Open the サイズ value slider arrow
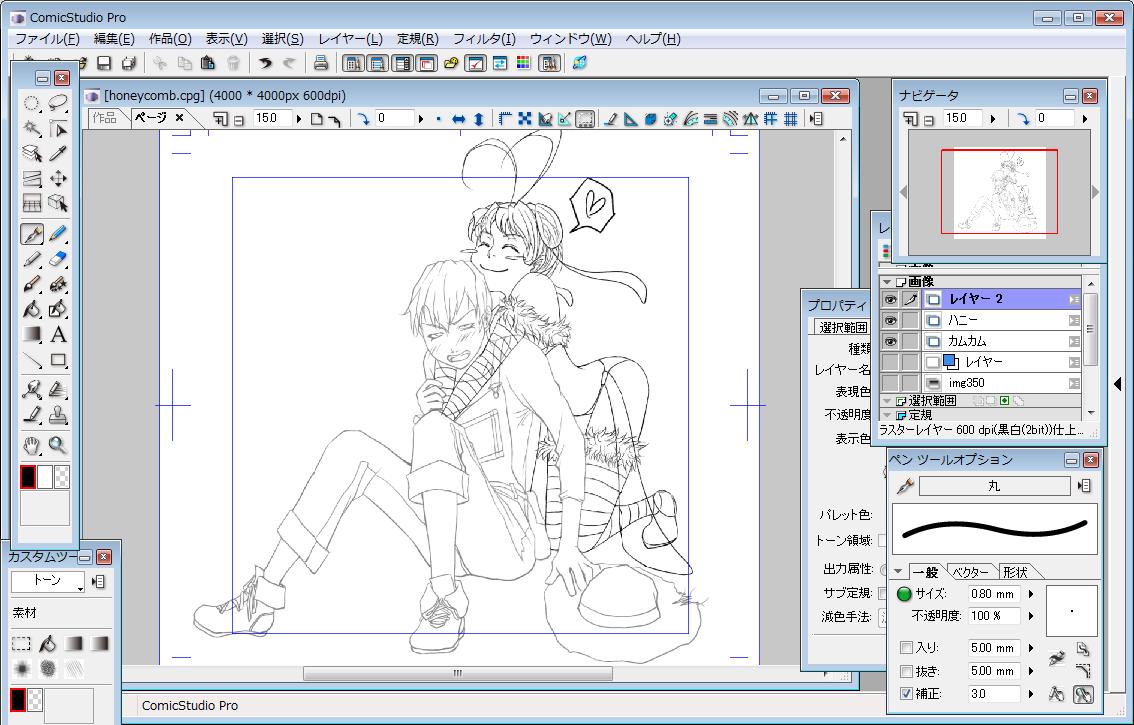The width and height of the screenshot is (1134, 725). [x=1030, y=594]
